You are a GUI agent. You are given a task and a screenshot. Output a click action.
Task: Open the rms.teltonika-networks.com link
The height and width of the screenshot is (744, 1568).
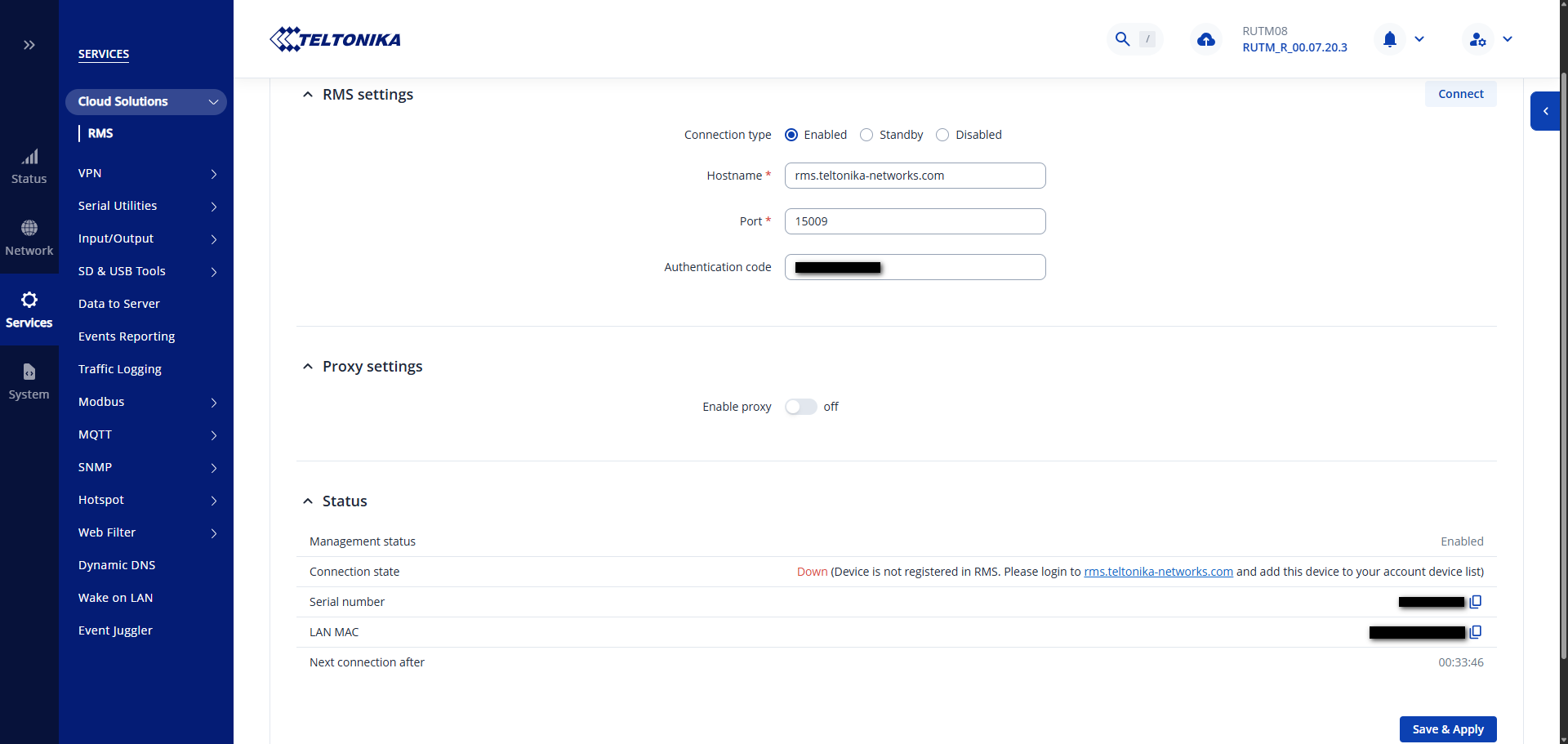point(1158,572)
